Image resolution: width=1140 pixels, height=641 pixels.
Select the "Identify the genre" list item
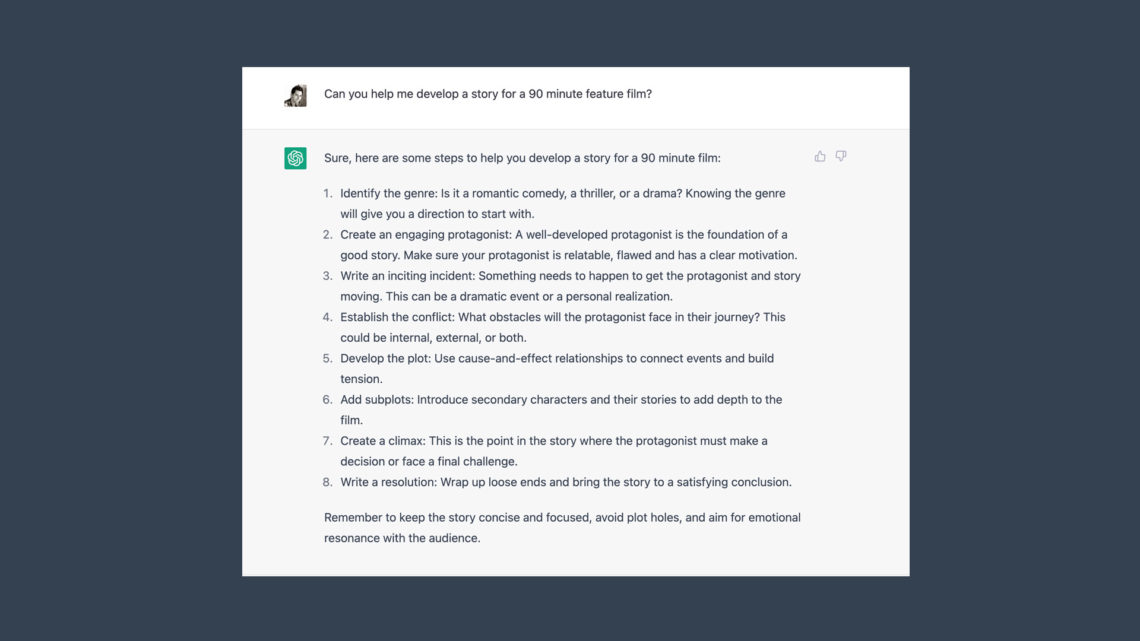(562, 193)
